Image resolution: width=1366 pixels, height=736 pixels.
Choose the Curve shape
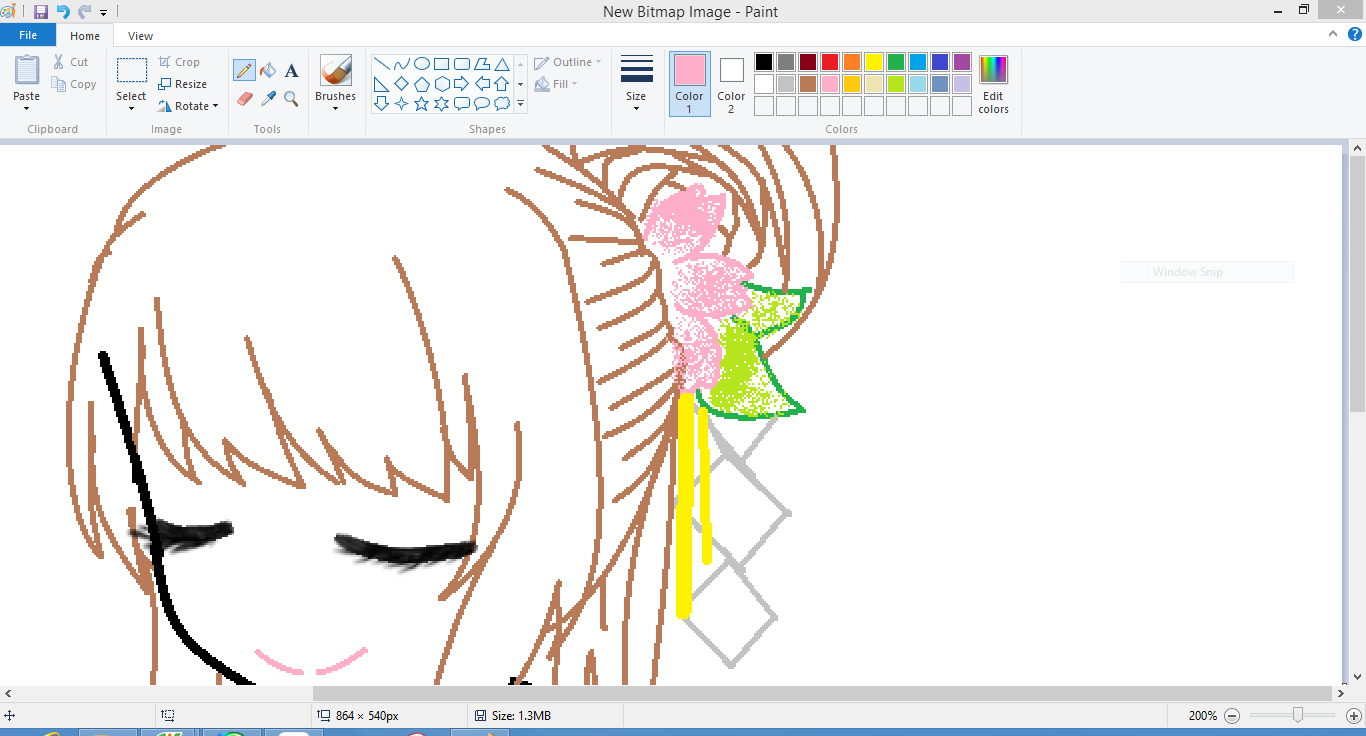[401, 64]
